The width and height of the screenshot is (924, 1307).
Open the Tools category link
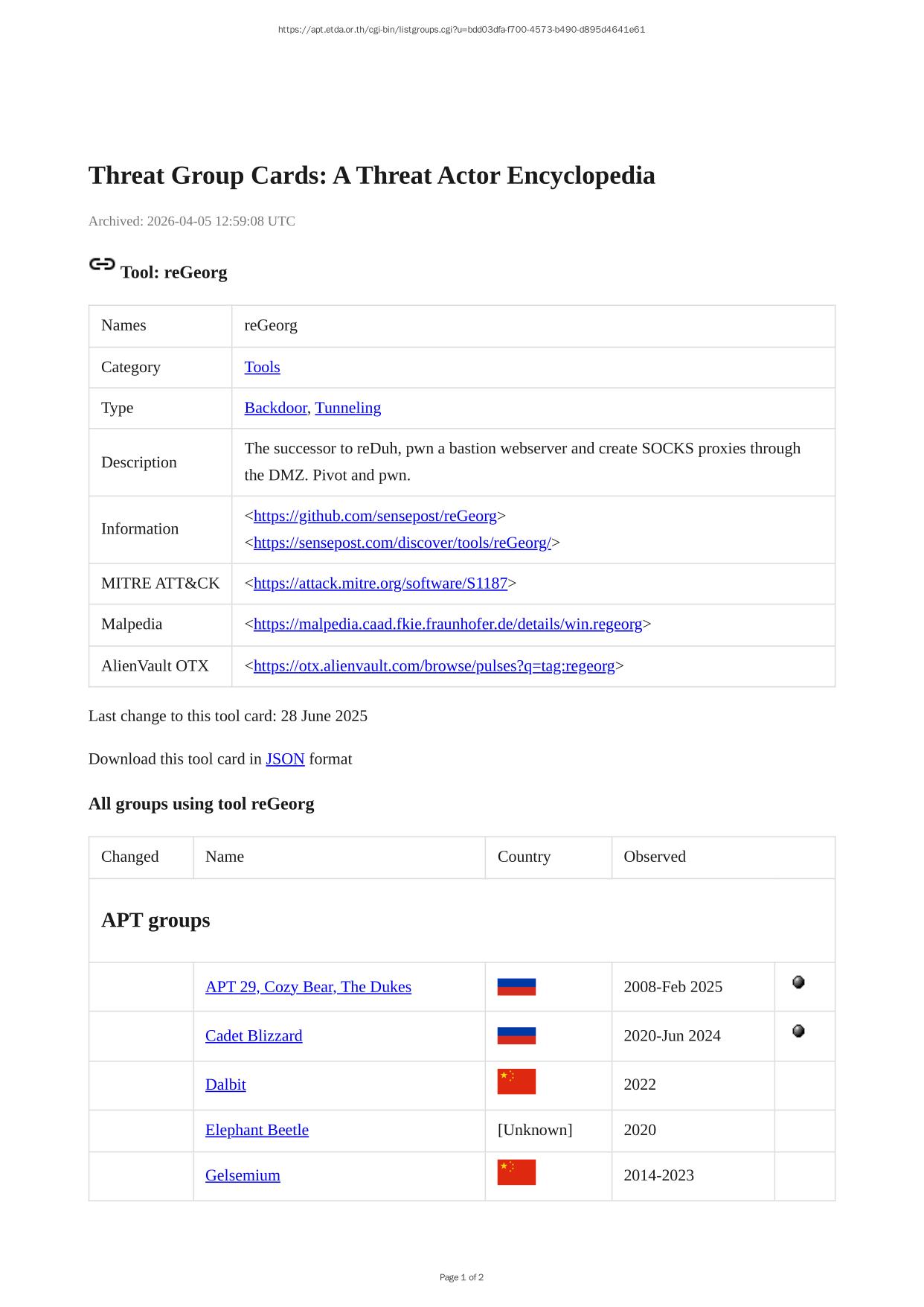click(262, 367)
